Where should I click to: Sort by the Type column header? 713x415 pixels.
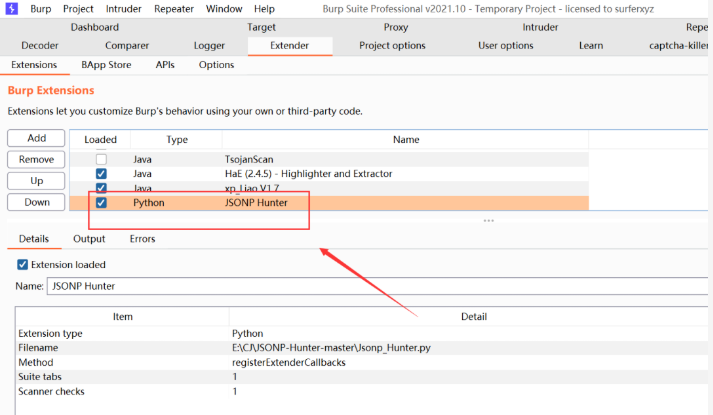point(177,140)
